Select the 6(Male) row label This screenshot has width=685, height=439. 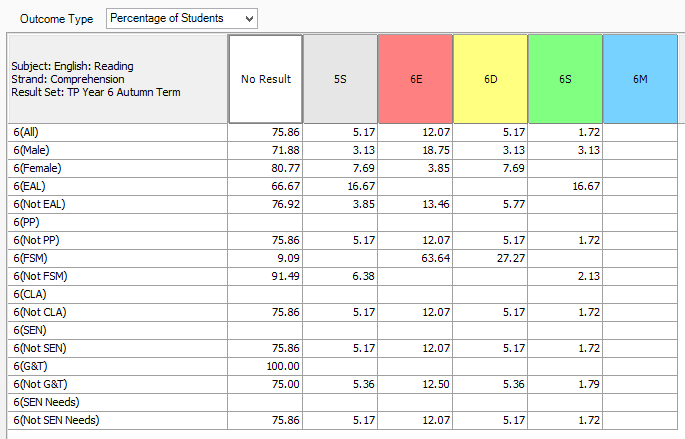pyautogui.click(x=118, y=150)
